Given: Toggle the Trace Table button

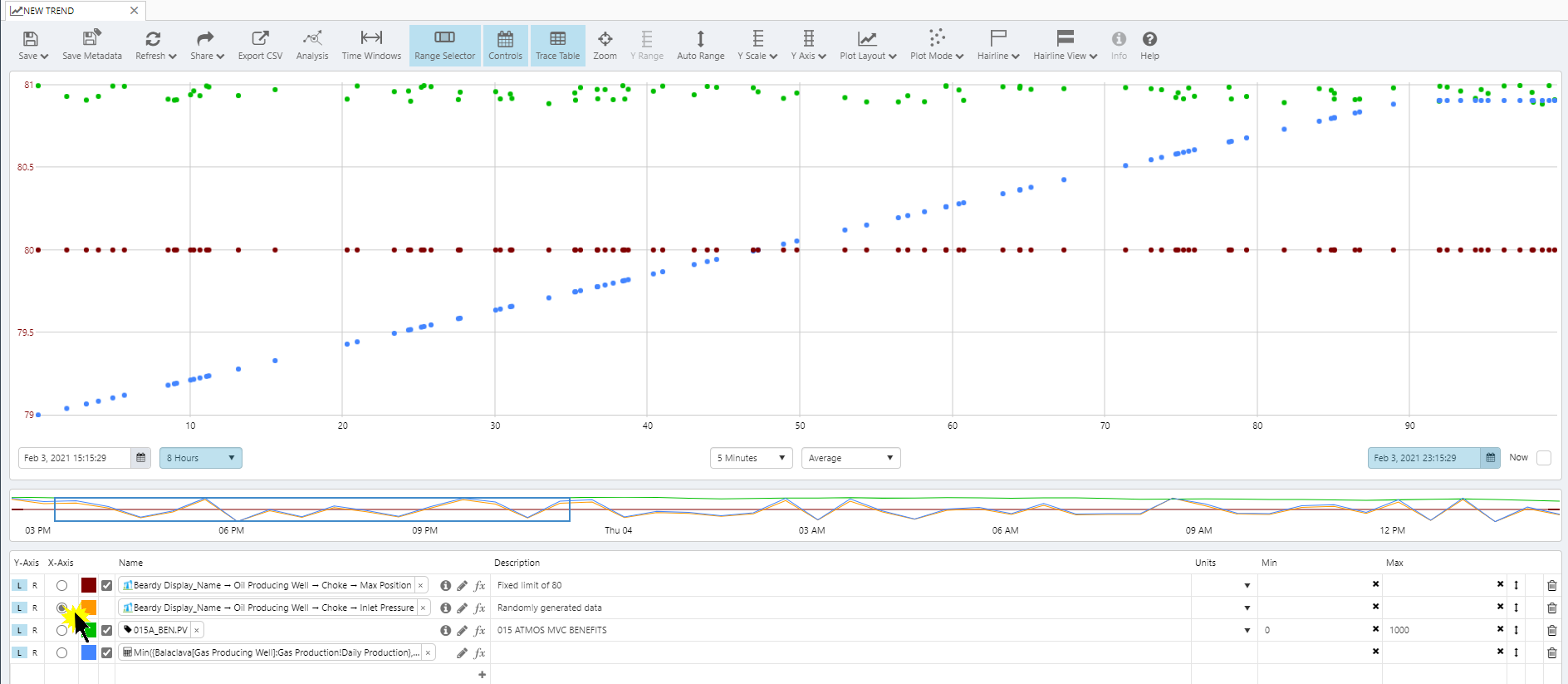Looking at the screenshot, I should pyautogui.click(x=557, y=45).
